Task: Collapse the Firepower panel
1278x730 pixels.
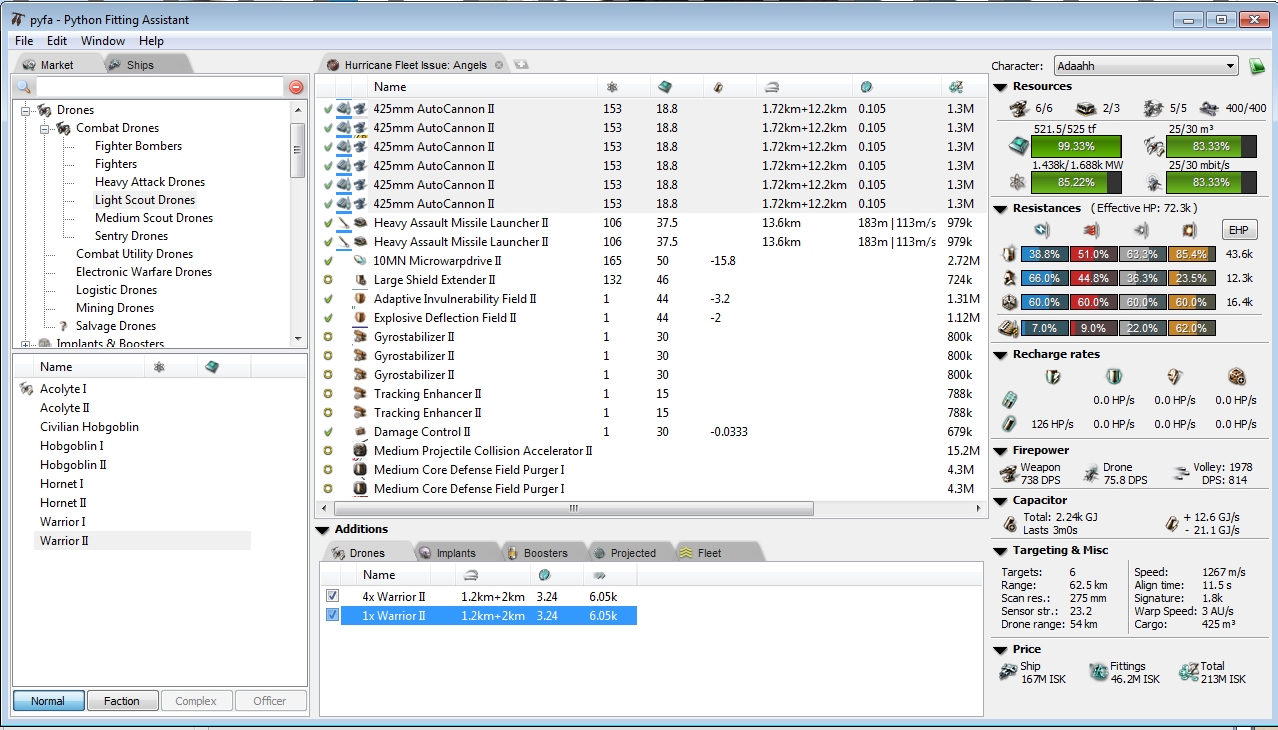Action: point(1000,450)
